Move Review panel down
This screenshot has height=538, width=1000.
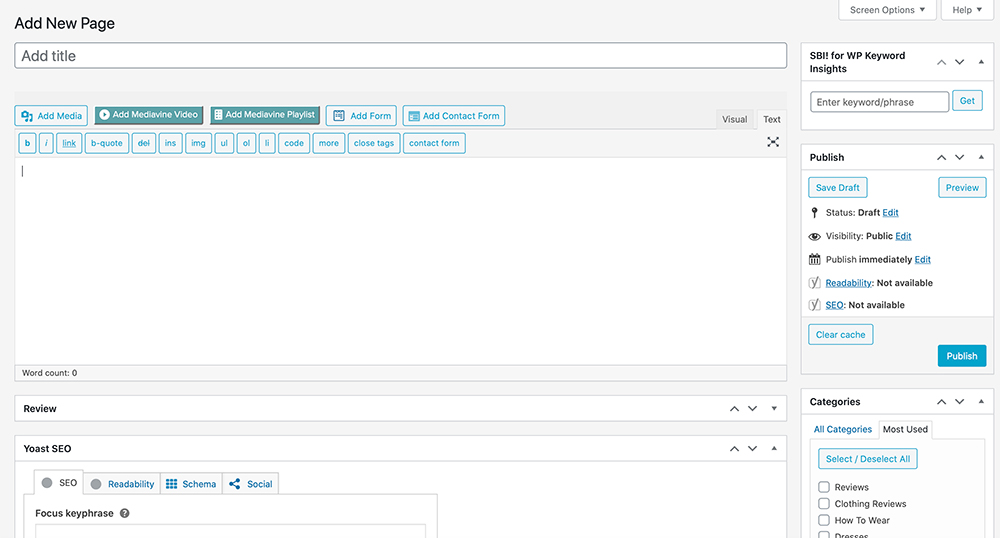click(753, 409)
